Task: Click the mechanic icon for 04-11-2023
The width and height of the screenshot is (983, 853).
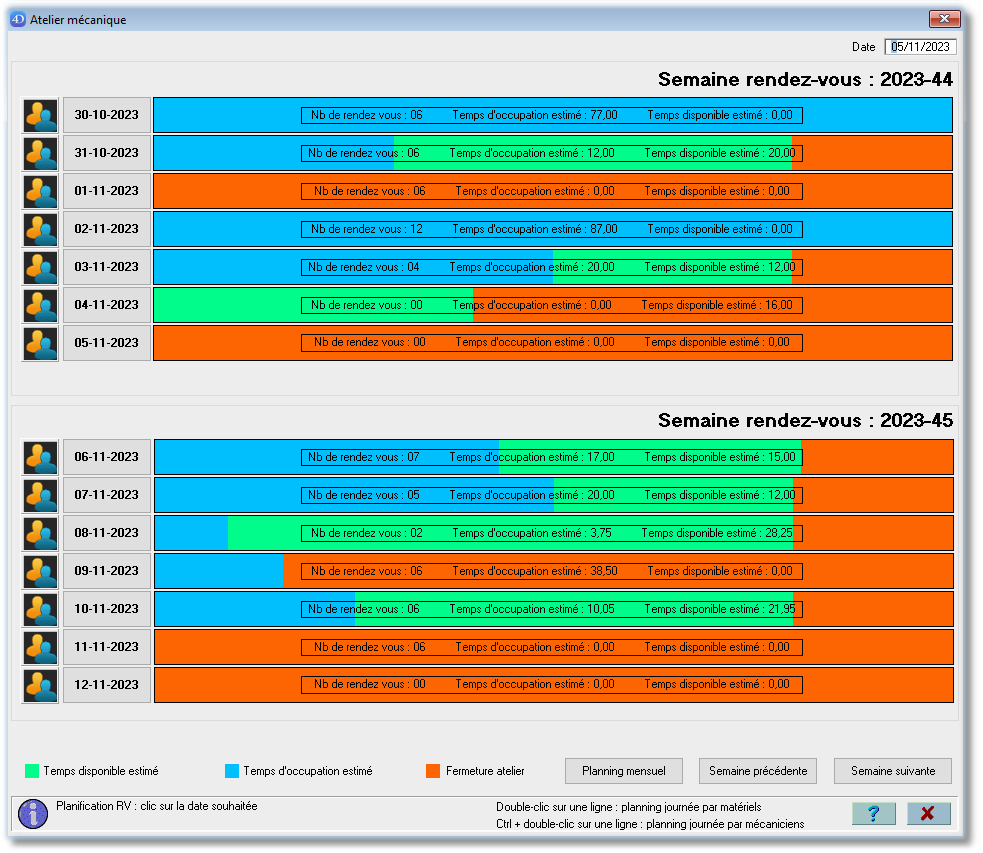Action: pyautogui.click(x=41, y=305)
